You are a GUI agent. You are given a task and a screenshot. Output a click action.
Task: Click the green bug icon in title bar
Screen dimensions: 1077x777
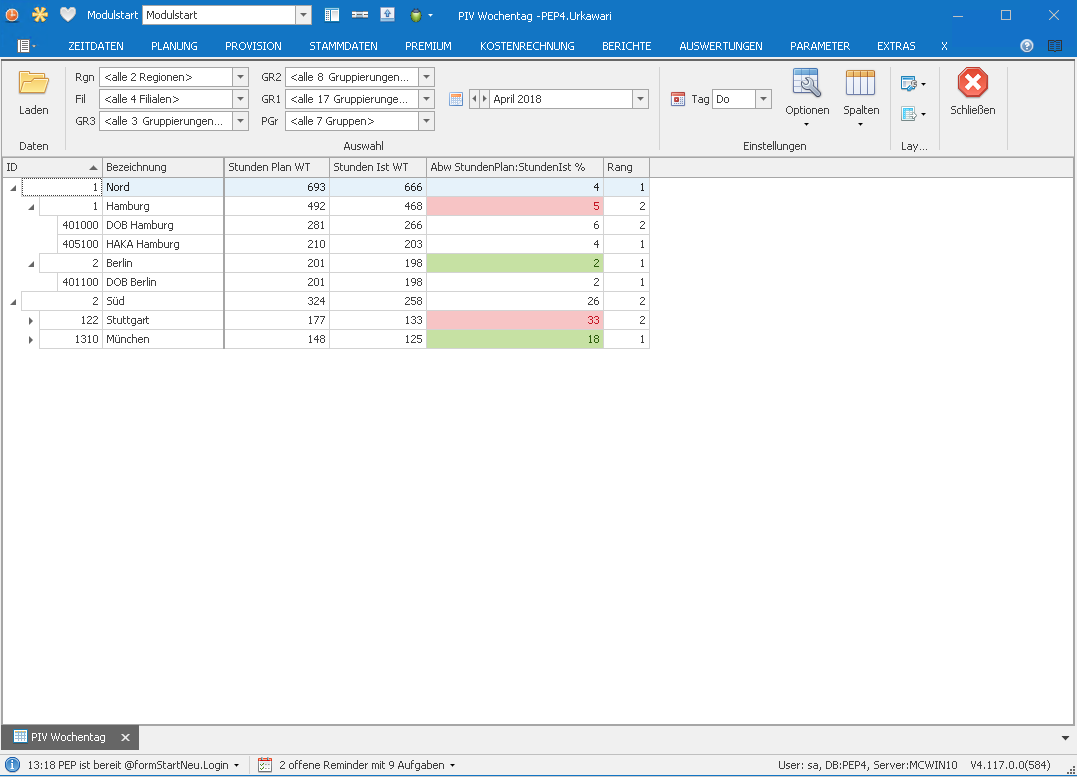coord(415,15)
